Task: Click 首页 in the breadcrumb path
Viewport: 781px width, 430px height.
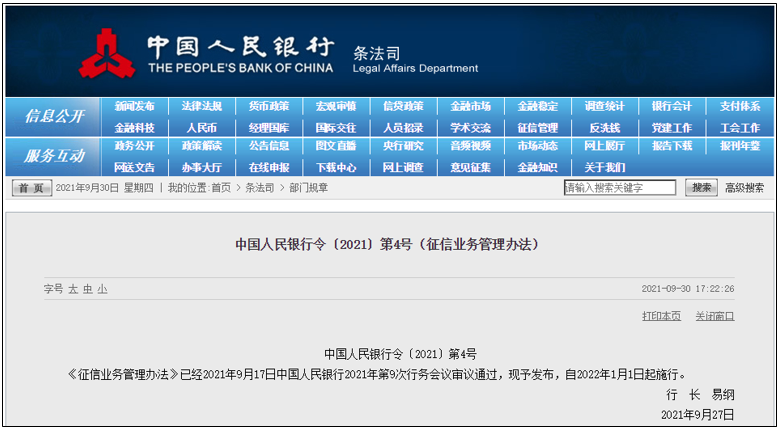Action: click(221, 188)
